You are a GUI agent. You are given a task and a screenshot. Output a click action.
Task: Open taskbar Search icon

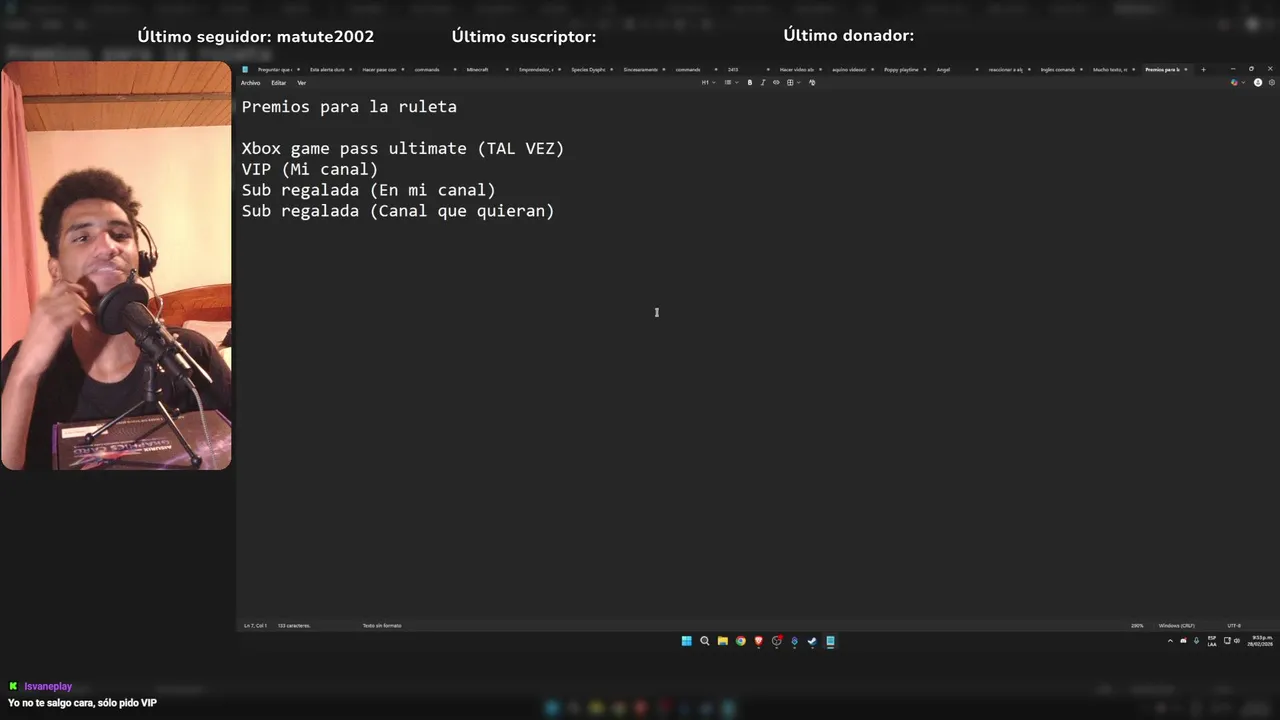point(705,641)
